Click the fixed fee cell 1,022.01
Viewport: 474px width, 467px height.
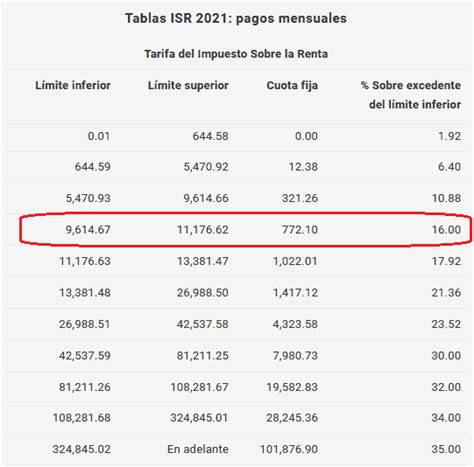295,261
